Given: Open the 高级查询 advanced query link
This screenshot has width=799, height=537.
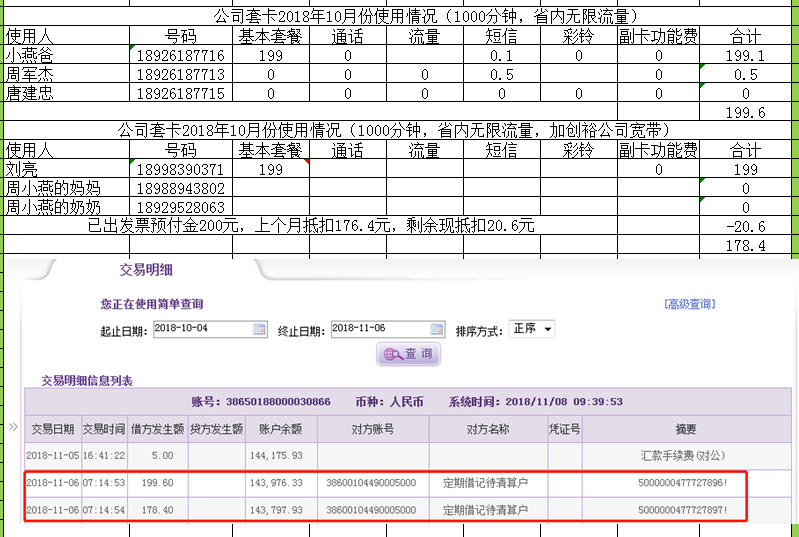Looking at the screenshot, I should 689,305.
